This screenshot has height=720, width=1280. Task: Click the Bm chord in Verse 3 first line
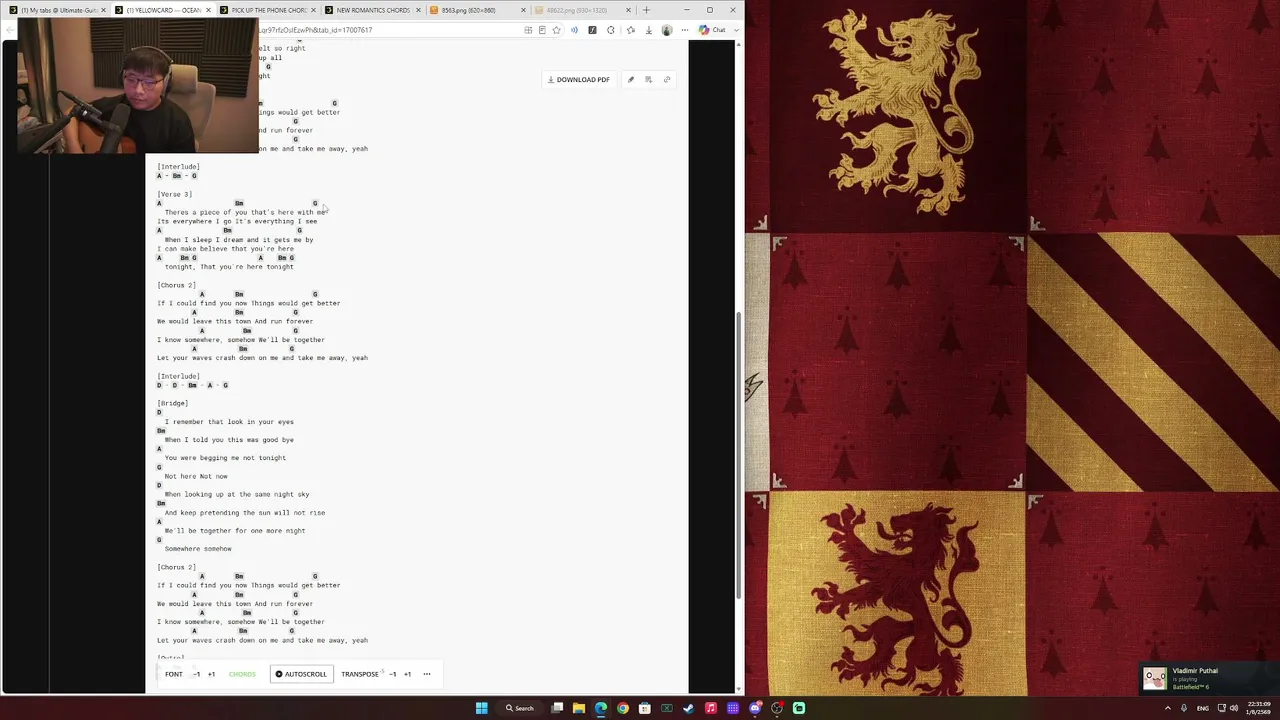tap(239, 203)
